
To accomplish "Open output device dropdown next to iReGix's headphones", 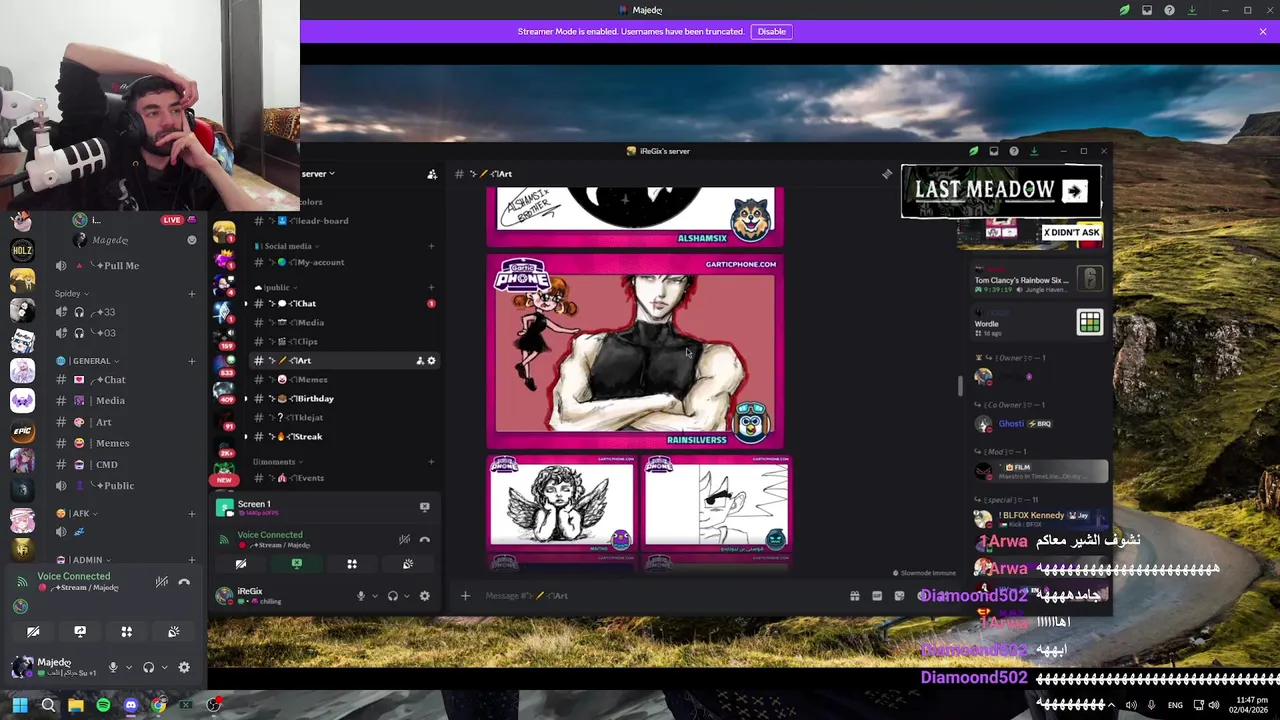I will (x=407, y=596).
